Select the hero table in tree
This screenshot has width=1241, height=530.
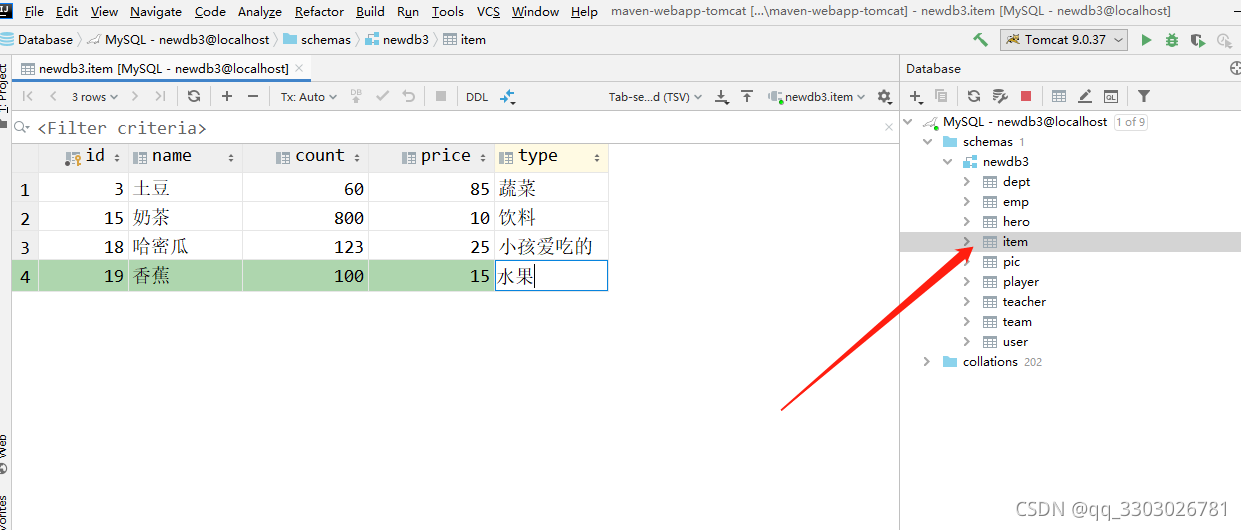[1016, 222]
